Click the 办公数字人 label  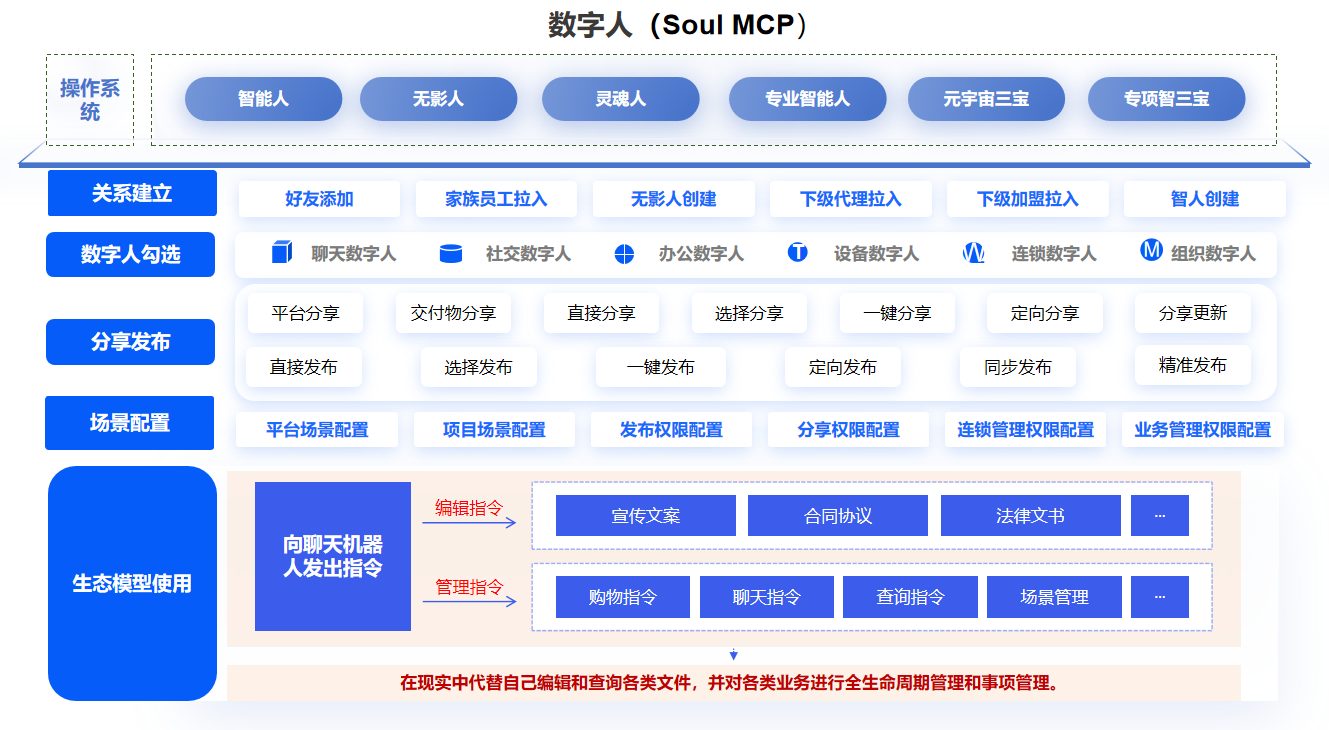[x=701, y=254]
